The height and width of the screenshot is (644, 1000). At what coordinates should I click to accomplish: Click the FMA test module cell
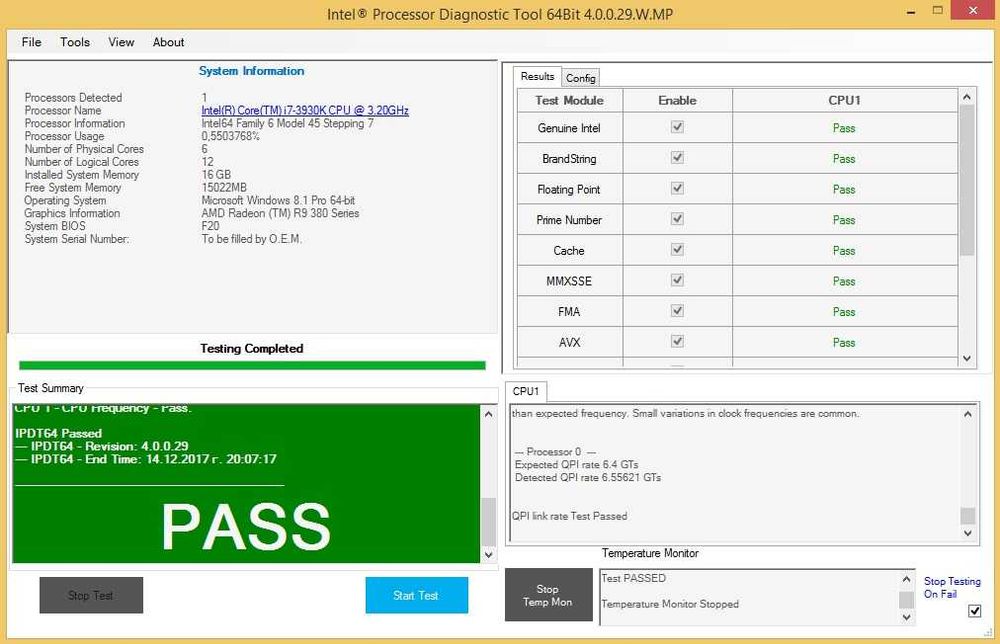(x=570, y=312)
